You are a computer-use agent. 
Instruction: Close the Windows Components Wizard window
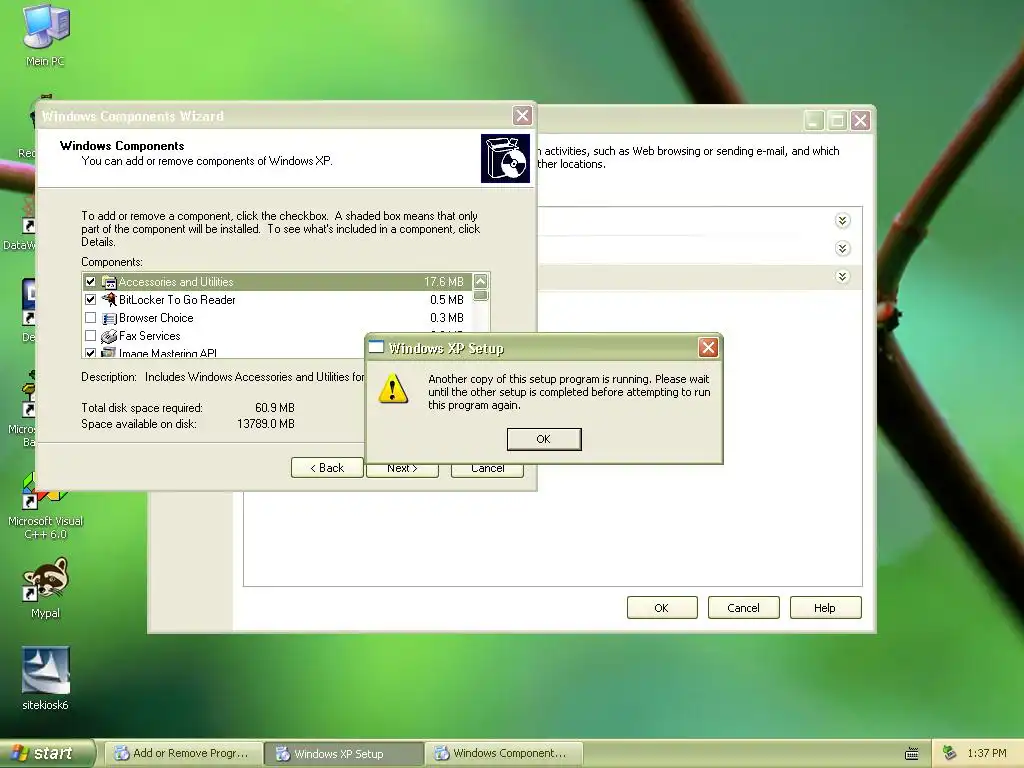coord(522,116)
